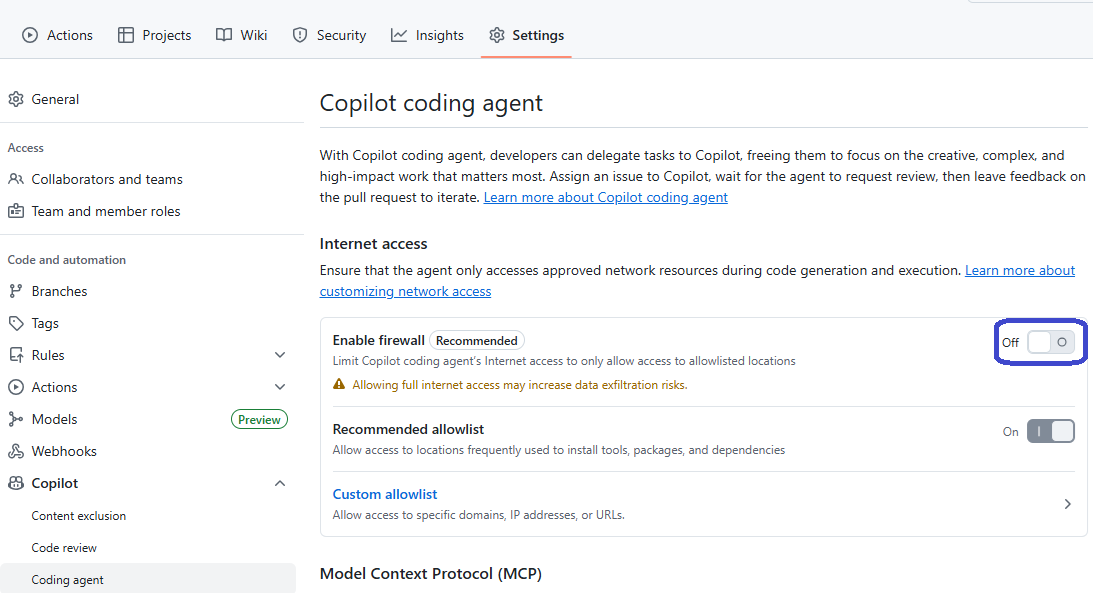Disable the Recommended allowlist toggle

tap(1050, 431)
